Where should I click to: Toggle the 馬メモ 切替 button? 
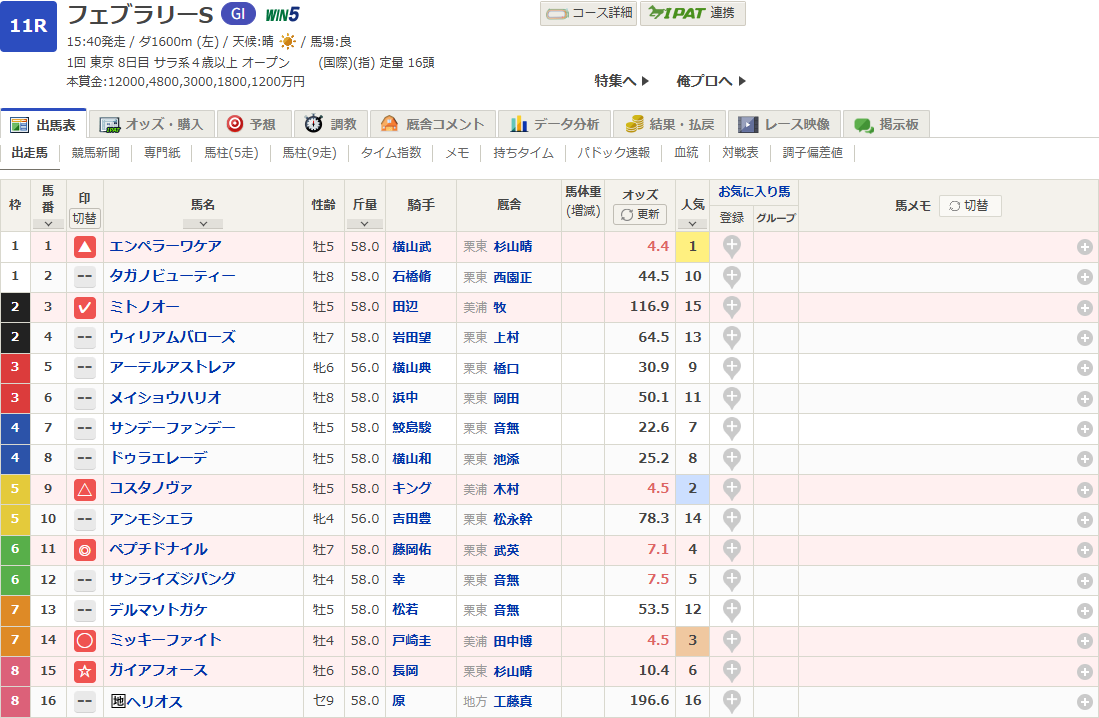pos(969,206)
